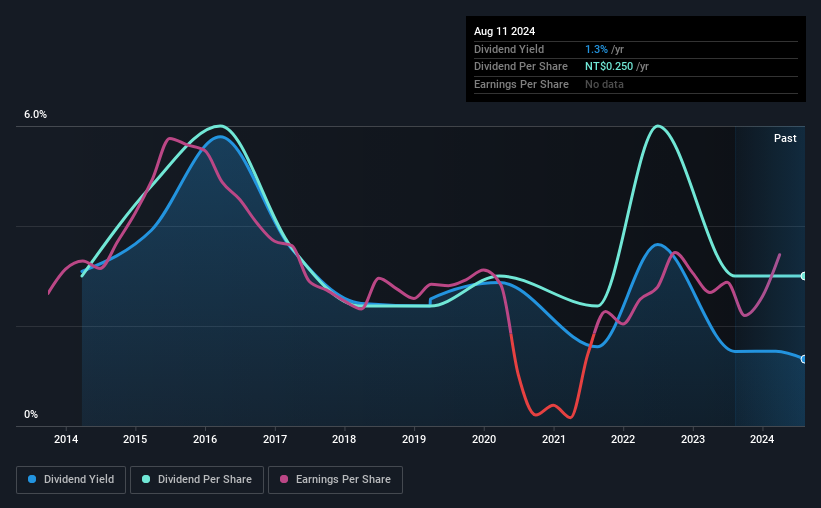Select the 2017 x-axis label
This screenshot has height=508, width=821.
[x=275, y=439]
